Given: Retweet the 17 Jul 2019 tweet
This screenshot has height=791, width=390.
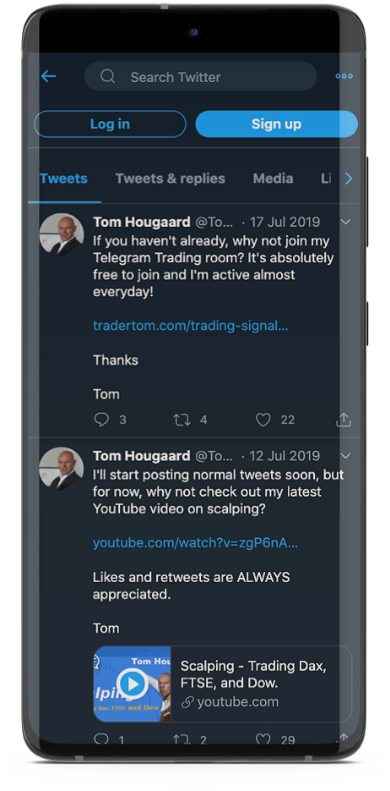Looking at the screenshot, I should click(182, 420).
